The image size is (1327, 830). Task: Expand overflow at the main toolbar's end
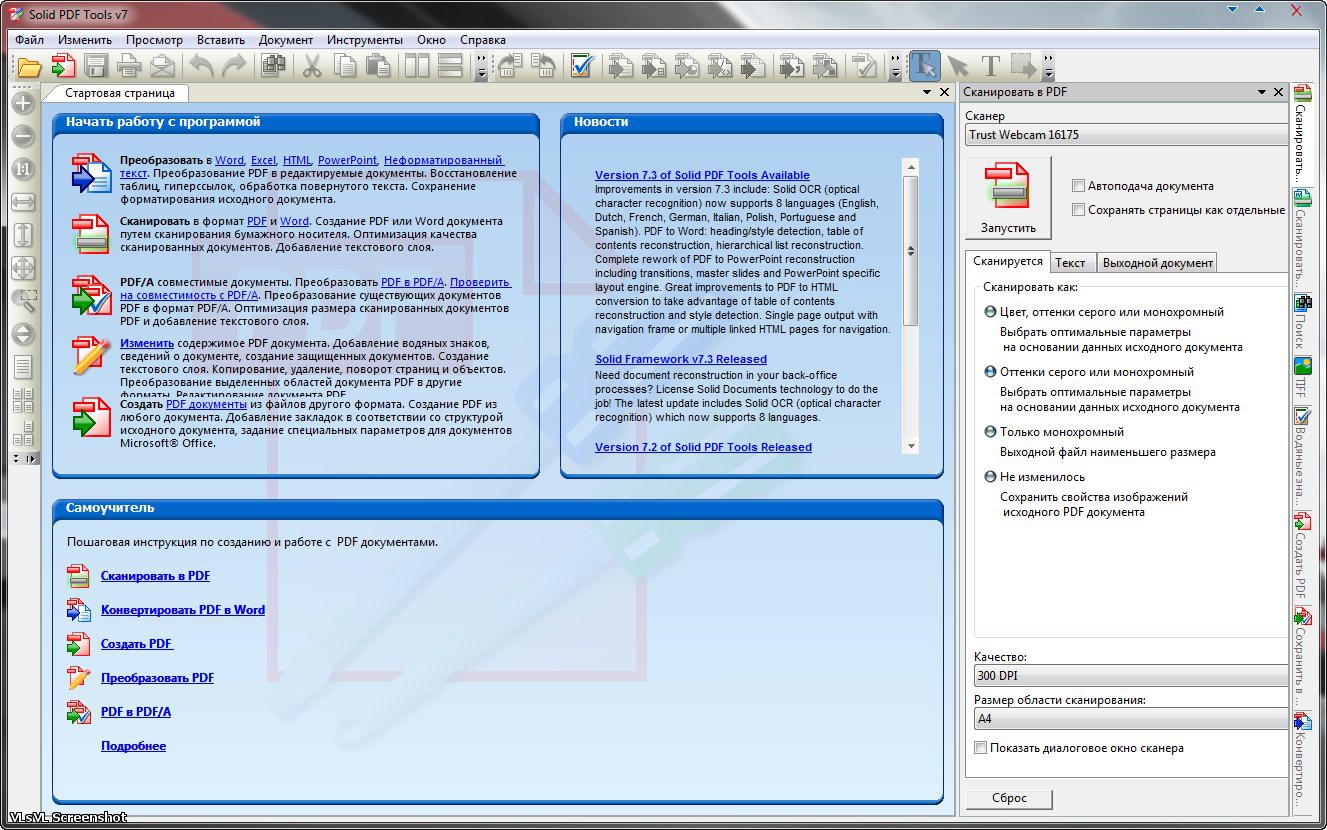(1048, 67)
